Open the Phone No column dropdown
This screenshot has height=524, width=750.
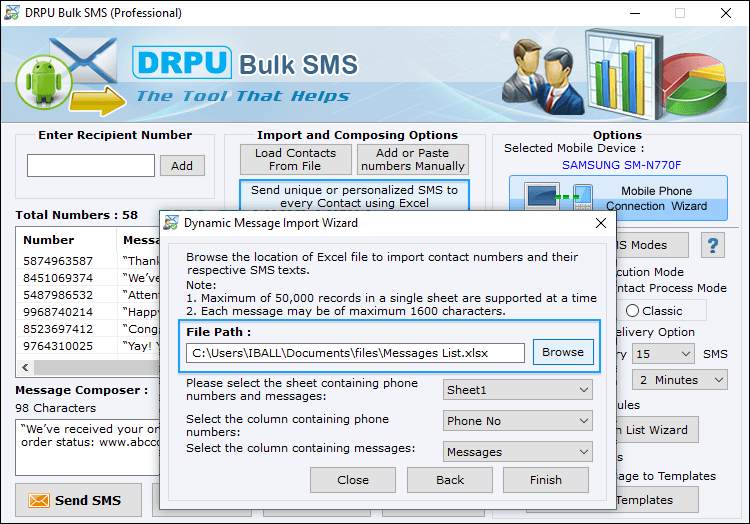tap(518, 421)
